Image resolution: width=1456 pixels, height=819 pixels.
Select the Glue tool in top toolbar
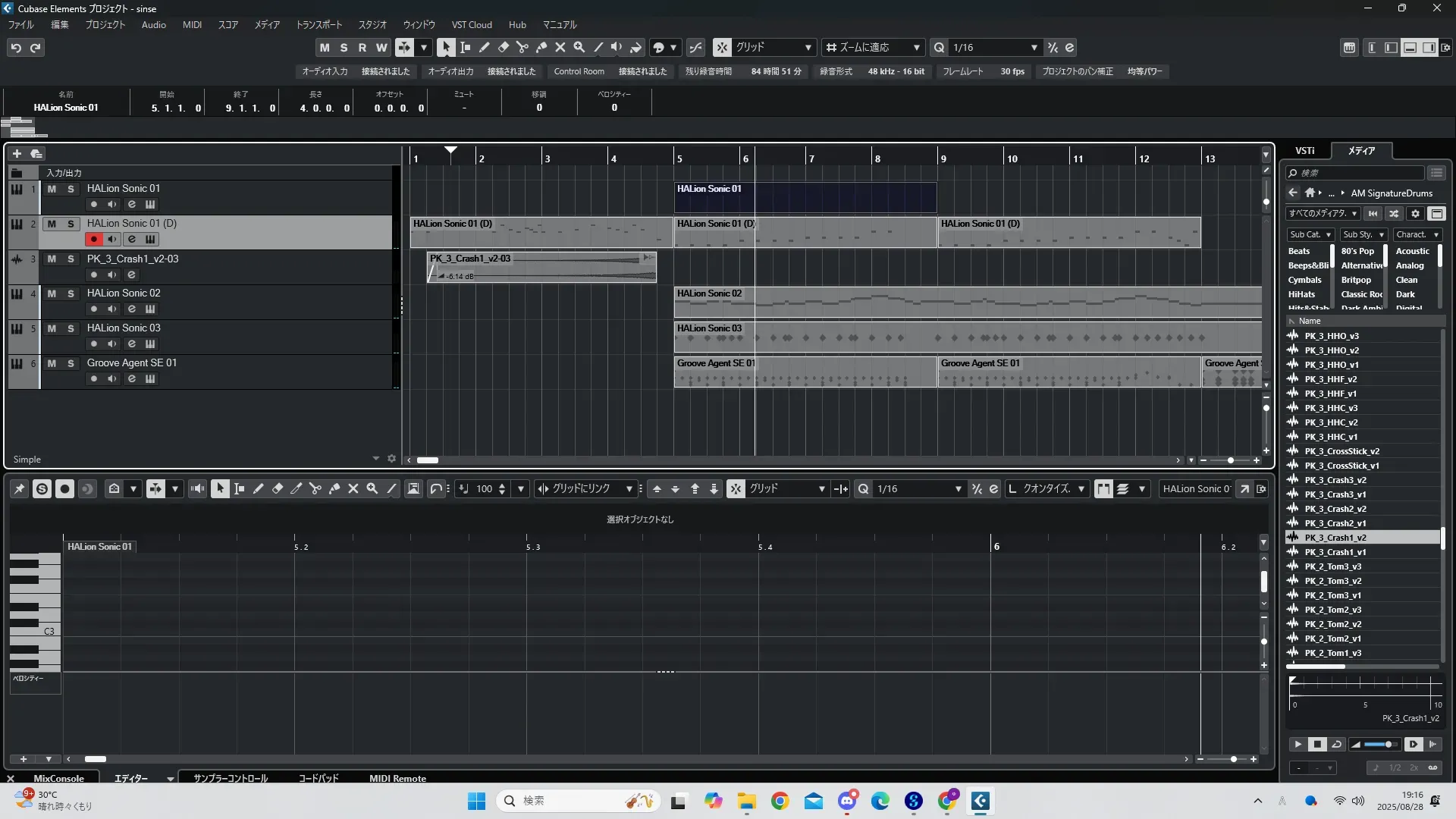click(541, 47)
